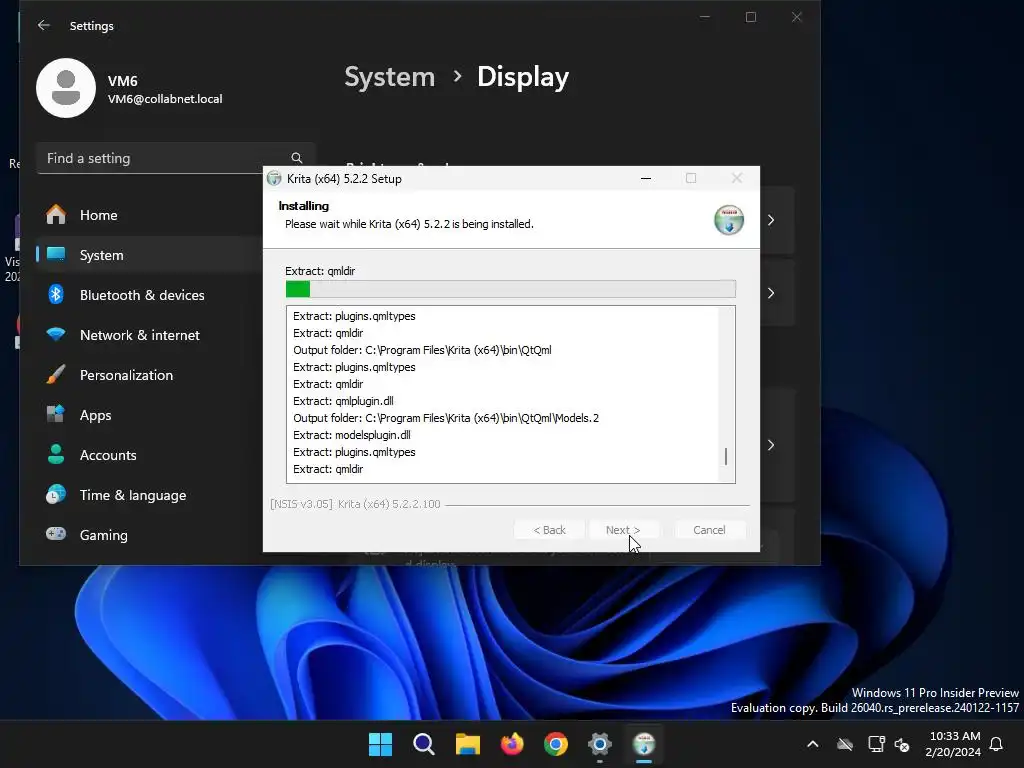Click the VM6@collabnet.local account email
Viewport: 1024px width, 768px height.
165,99
